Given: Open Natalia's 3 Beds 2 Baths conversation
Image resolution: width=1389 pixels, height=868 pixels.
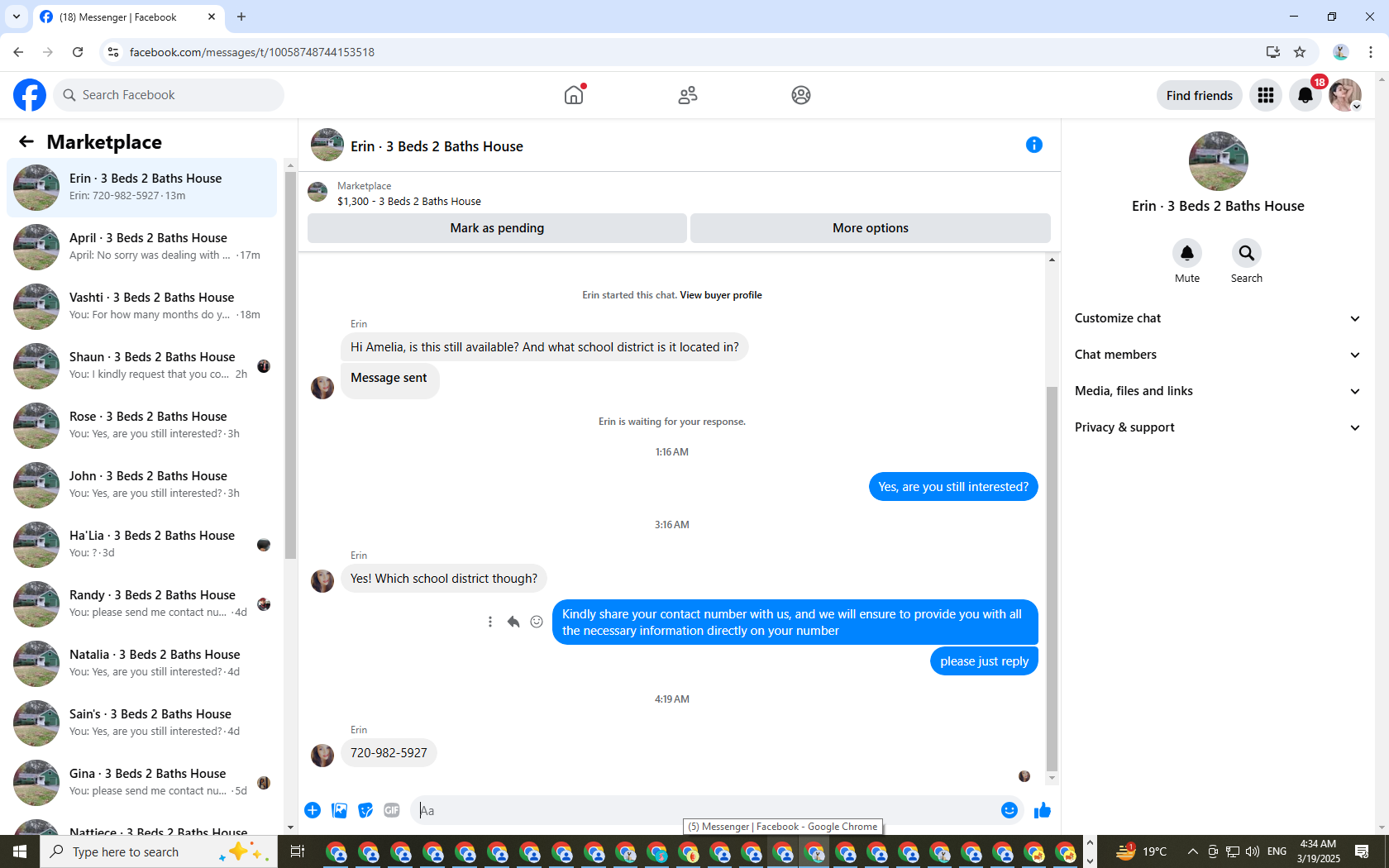Looking at the screenshot, I should point(142,664).
